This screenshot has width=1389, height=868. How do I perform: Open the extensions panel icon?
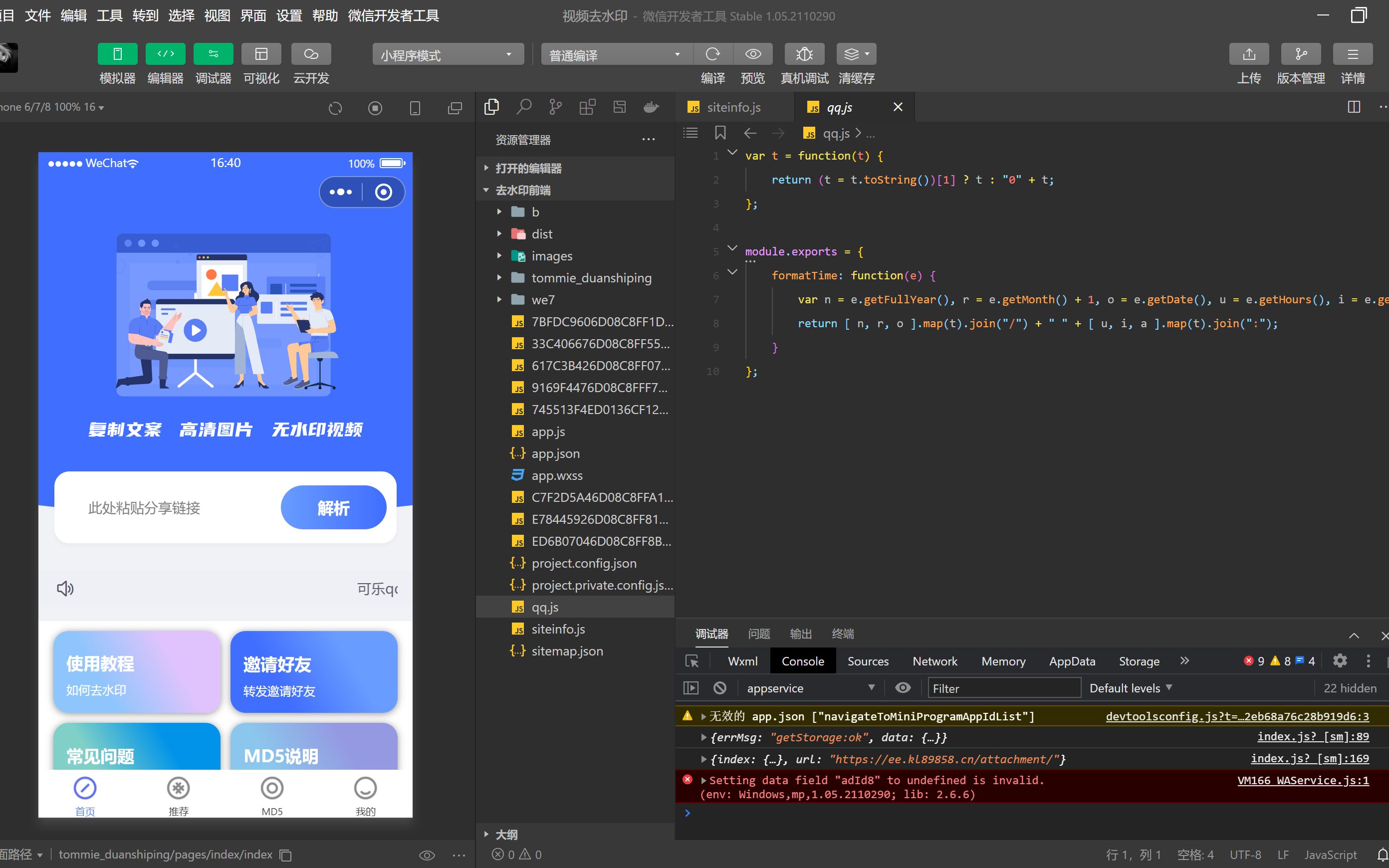(587, 107)
